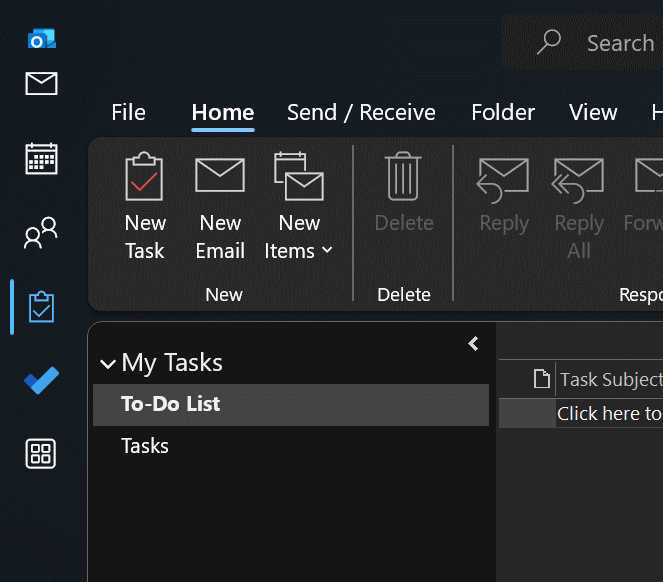Minimize the folder pane with arrow
This screenshot has width=663, height=582.
point(473,343)
